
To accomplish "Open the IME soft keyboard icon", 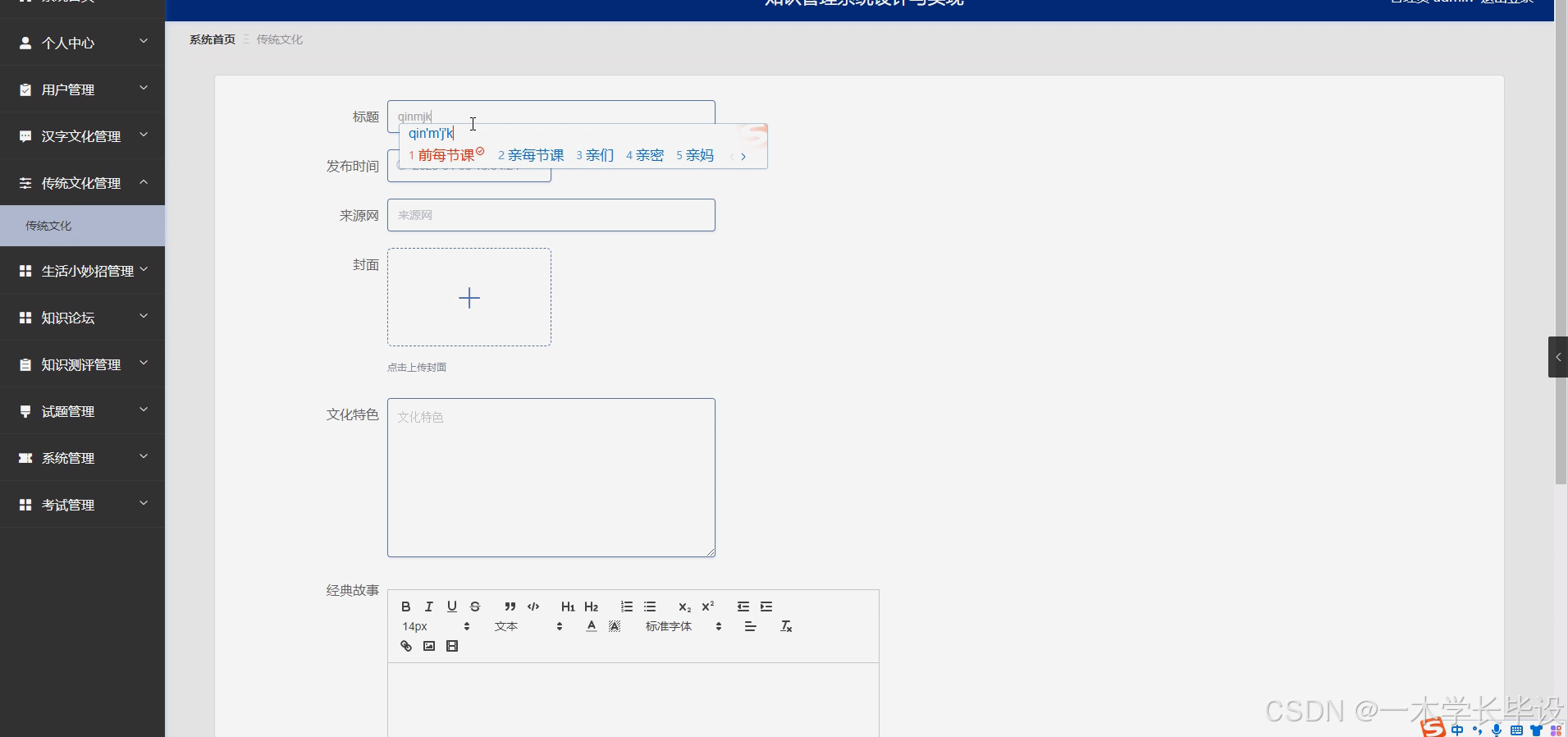I will pos(1516,730).
